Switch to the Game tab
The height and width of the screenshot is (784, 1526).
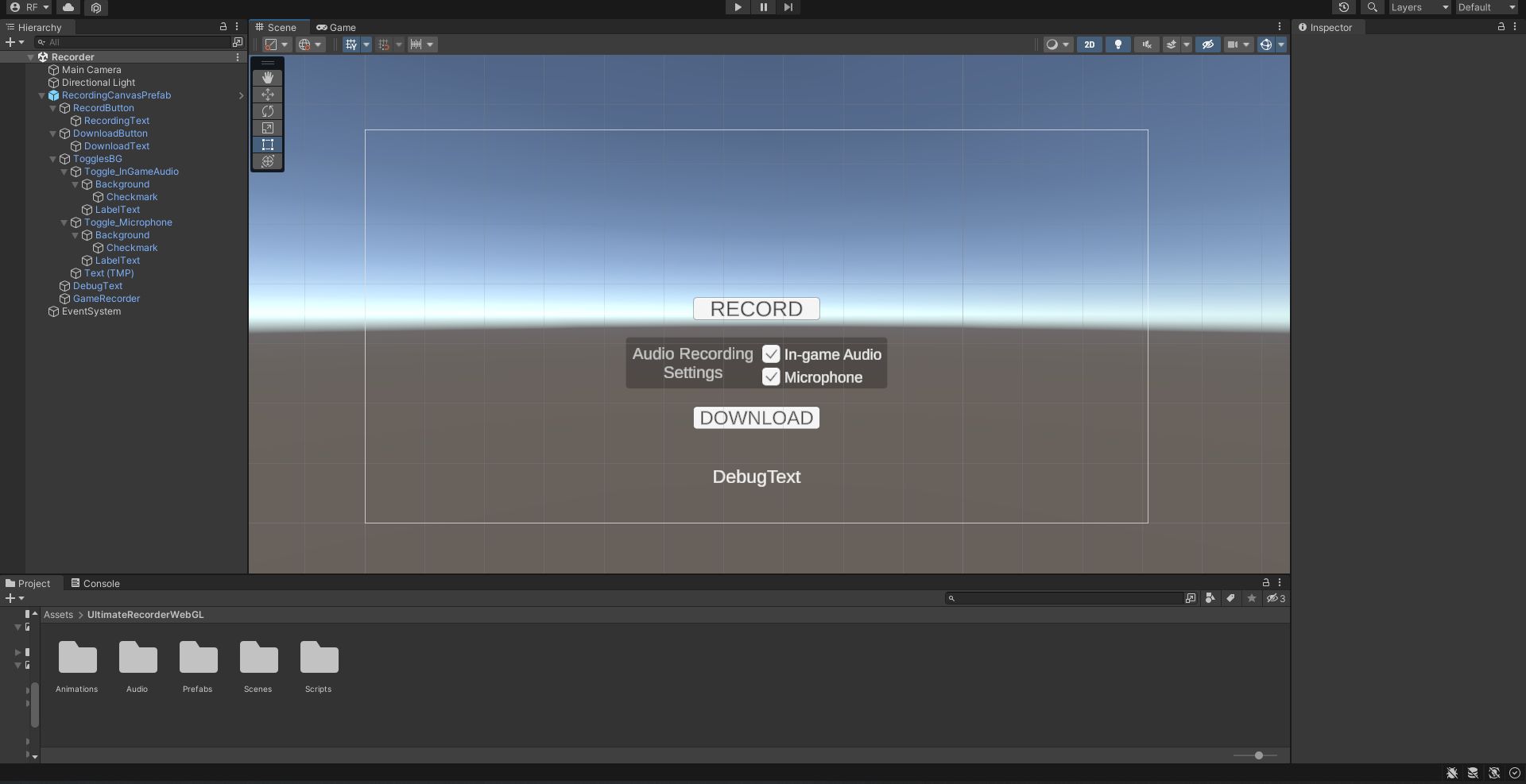pos(336,27)
